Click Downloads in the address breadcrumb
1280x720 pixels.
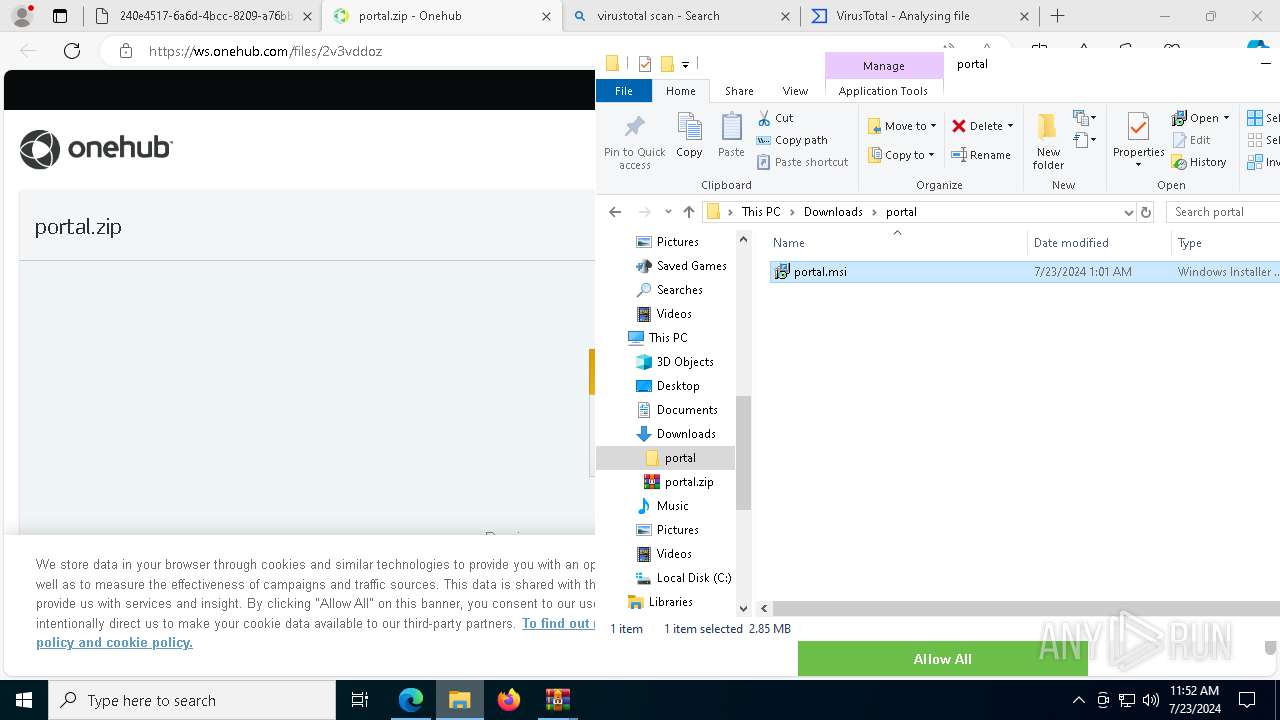[x=833, y=212]
